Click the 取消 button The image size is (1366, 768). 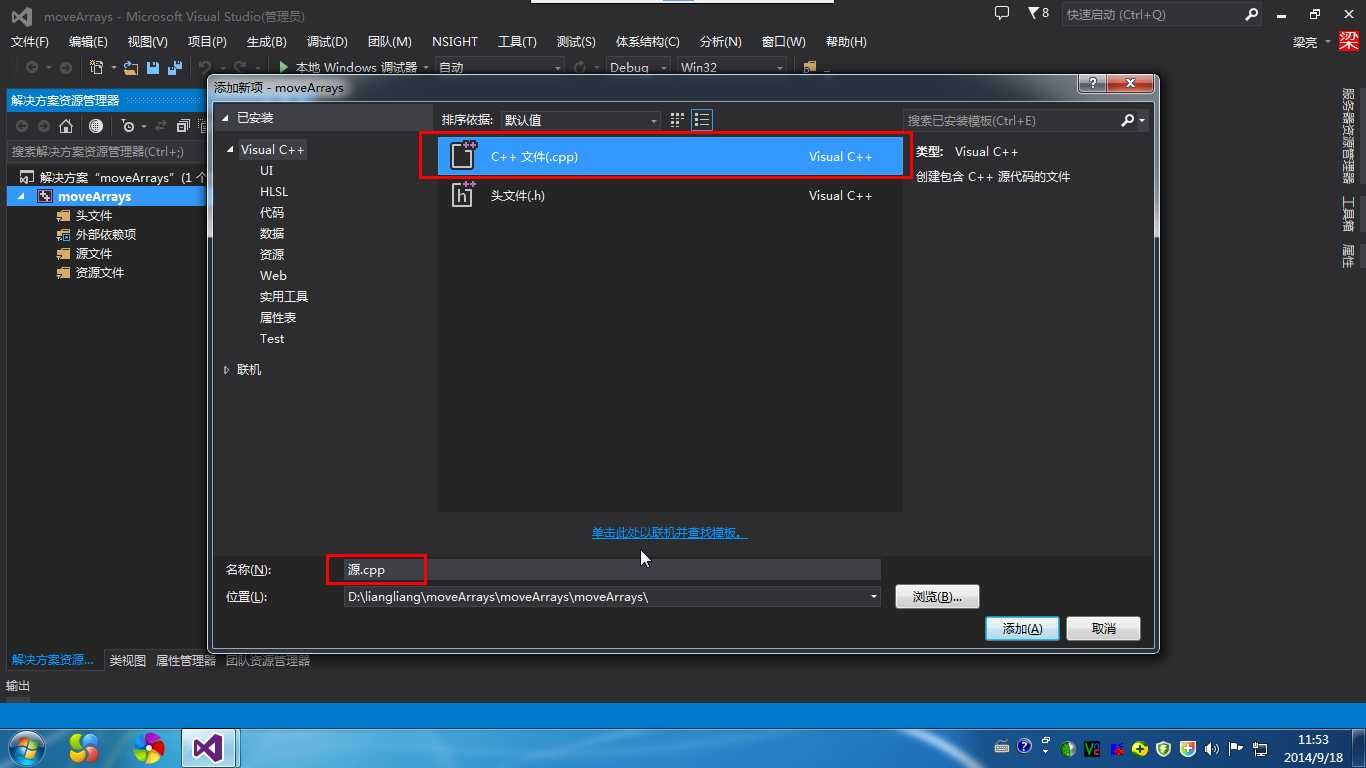(x=1103, y=629)
